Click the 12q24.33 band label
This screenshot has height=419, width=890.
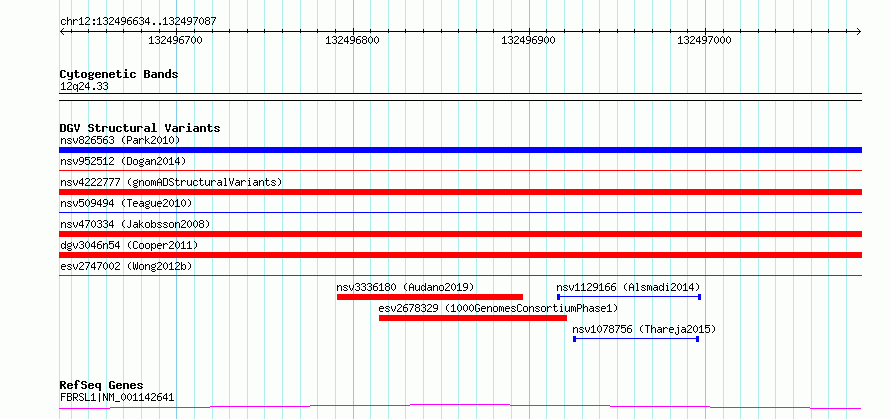(x=84, y=87)
